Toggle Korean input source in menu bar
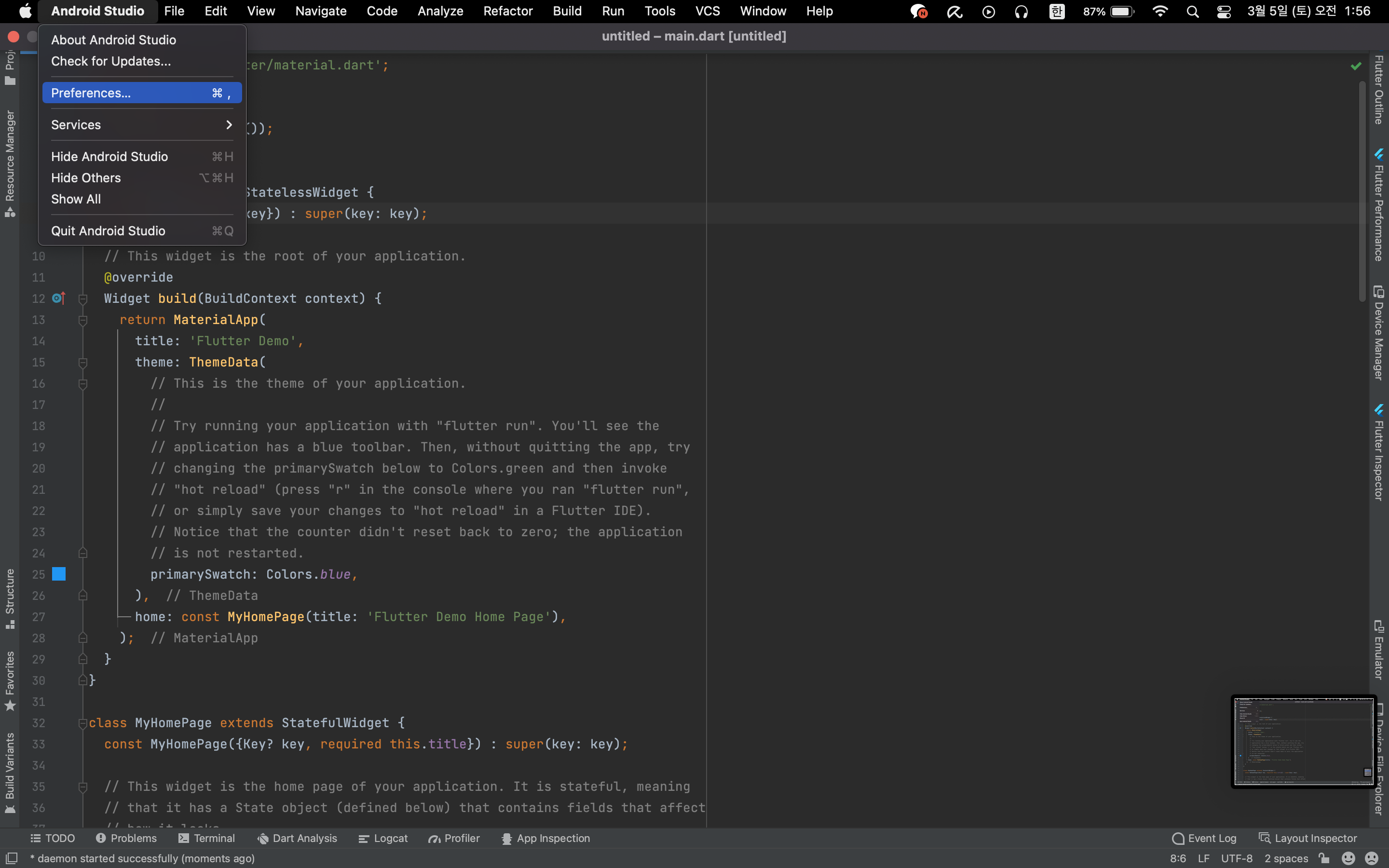 pos(1057,12)
